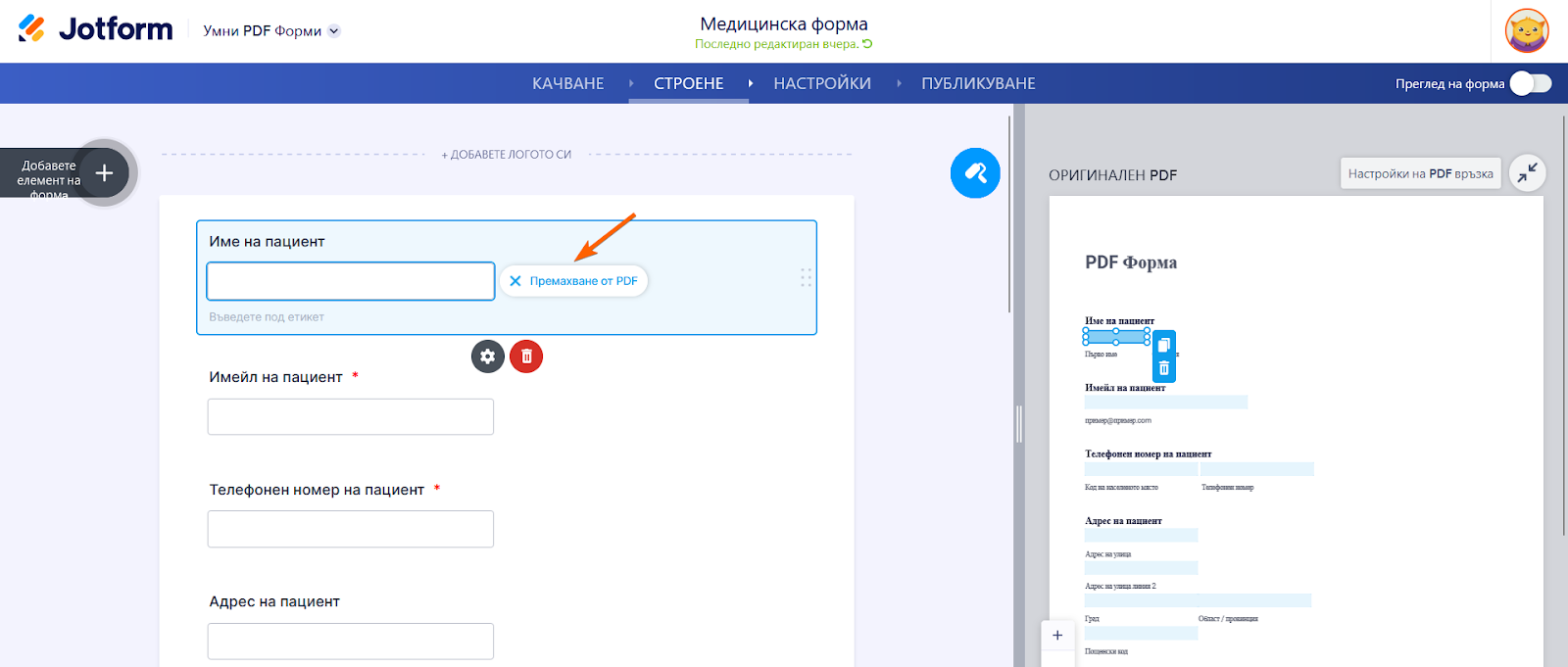
Task: Click the form title Медицинска форма
Action: tap(784, 24)
